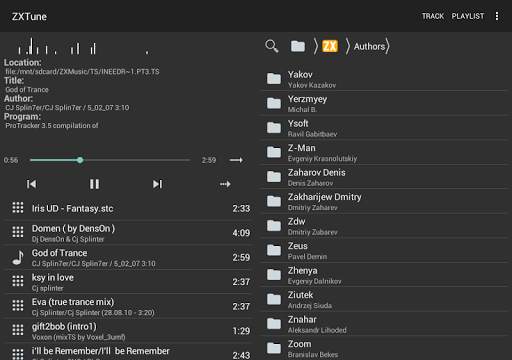Viewport: 512px width, 360px height.
Task: Click the 0:56 elapsed time label
Action: [11, 160]
